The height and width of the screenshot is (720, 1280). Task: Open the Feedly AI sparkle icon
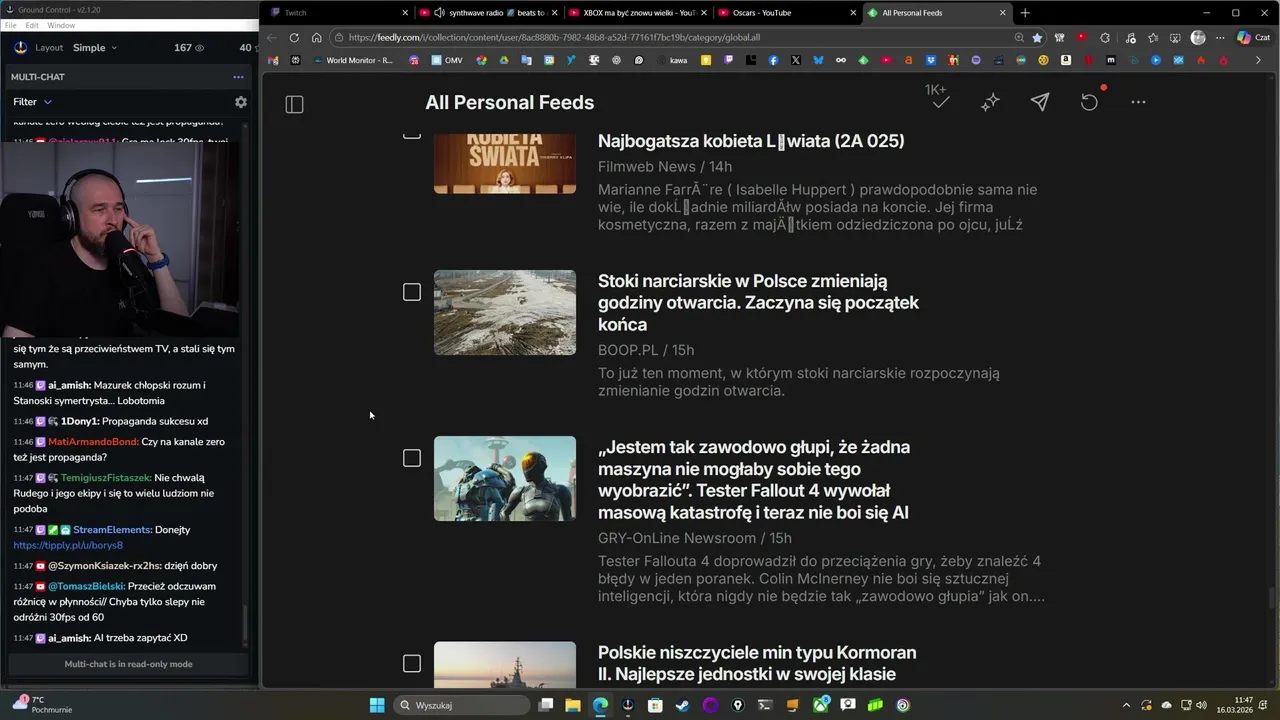pos(990,102)
